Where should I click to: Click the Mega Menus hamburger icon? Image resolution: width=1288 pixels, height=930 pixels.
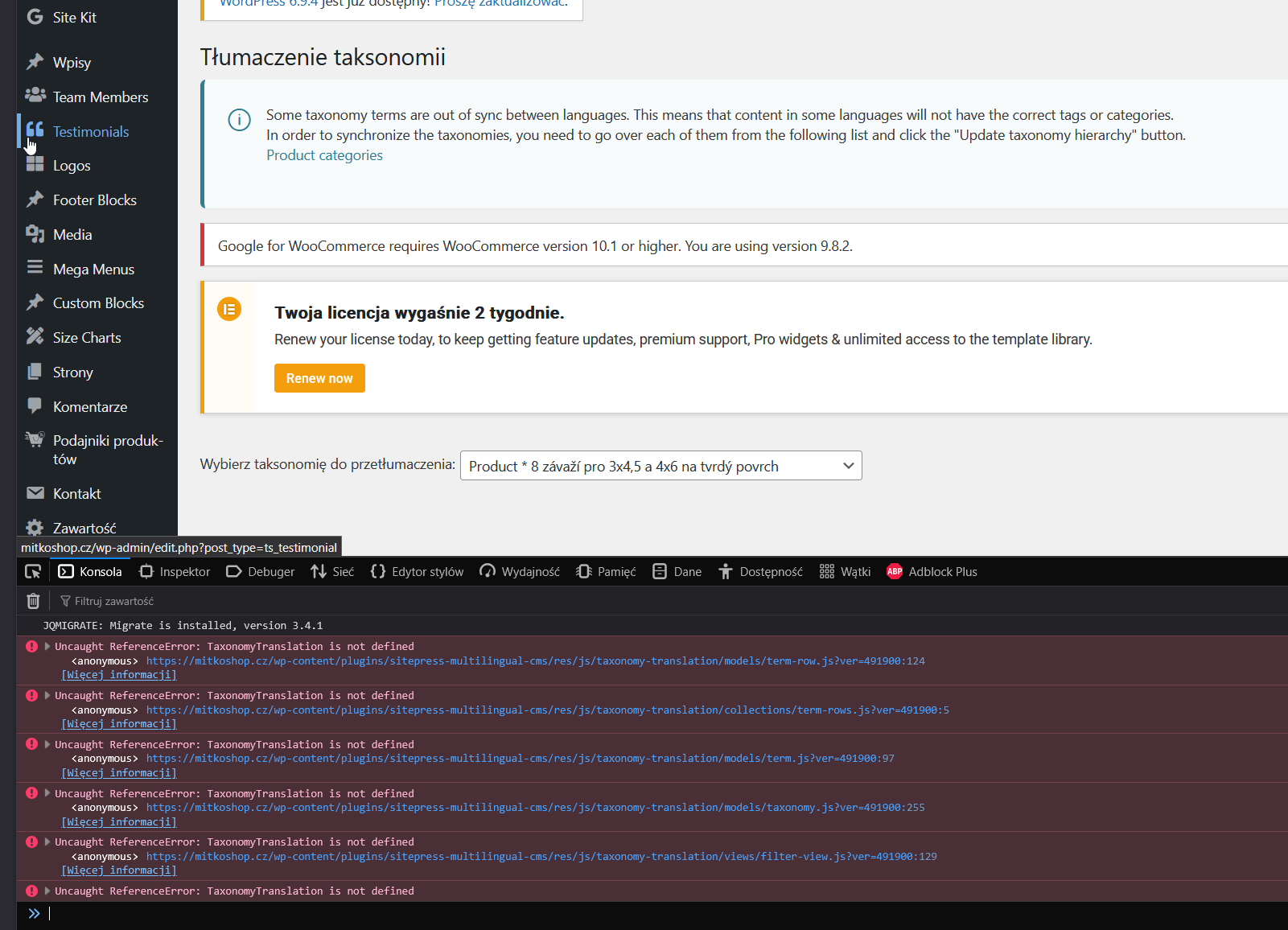(x=35, y=267)
